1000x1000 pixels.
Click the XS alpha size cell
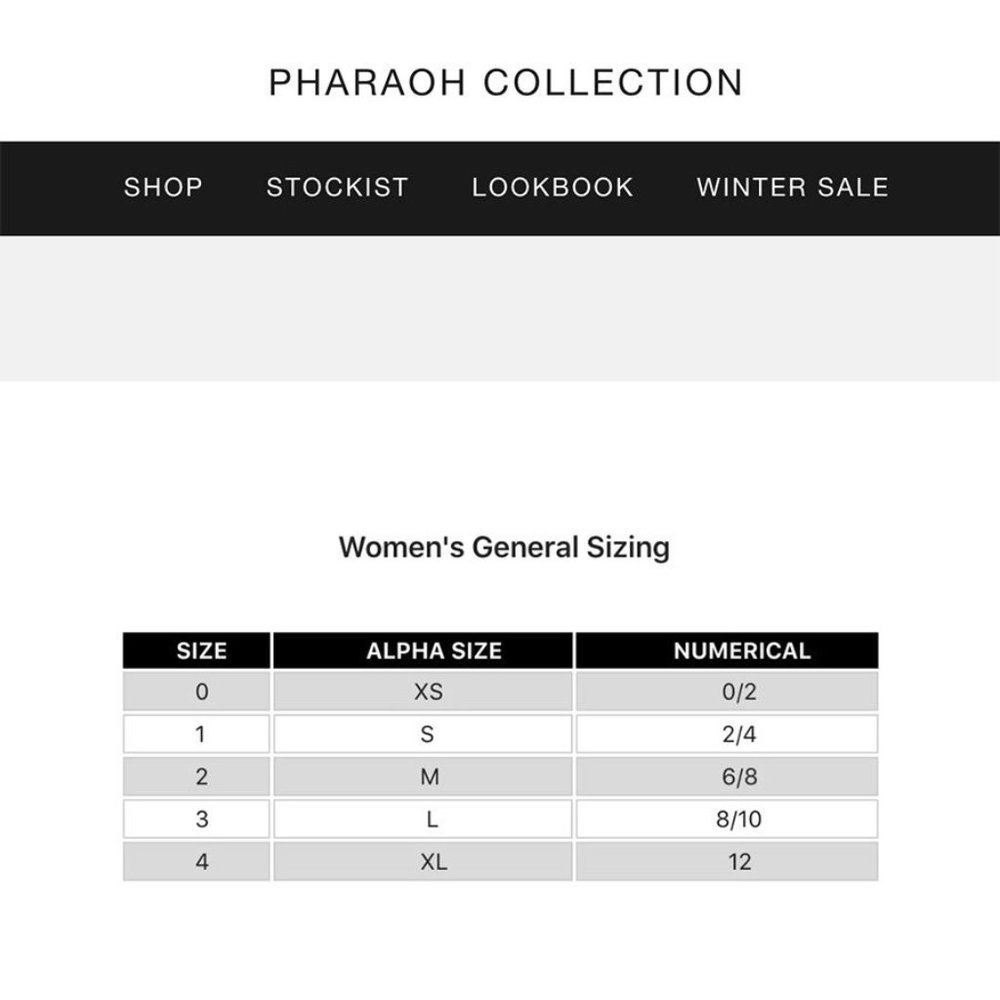[x=423, y=691]
